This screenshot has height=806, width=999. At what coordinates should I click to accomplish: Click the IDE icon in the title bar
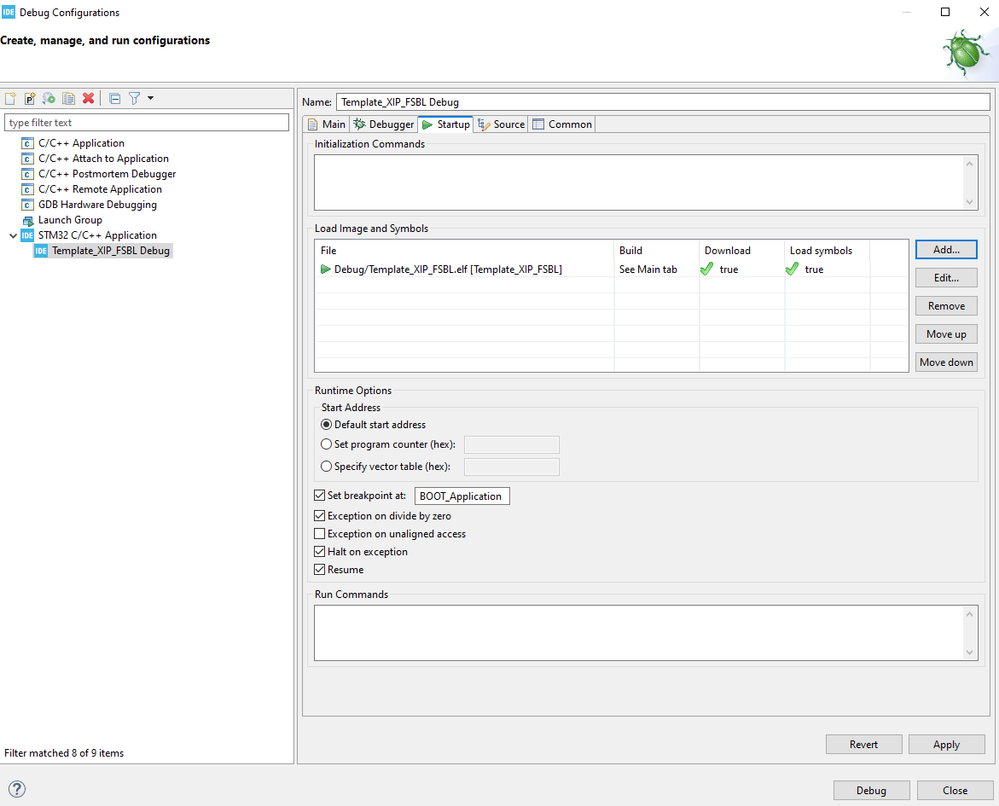pos(8,12)
